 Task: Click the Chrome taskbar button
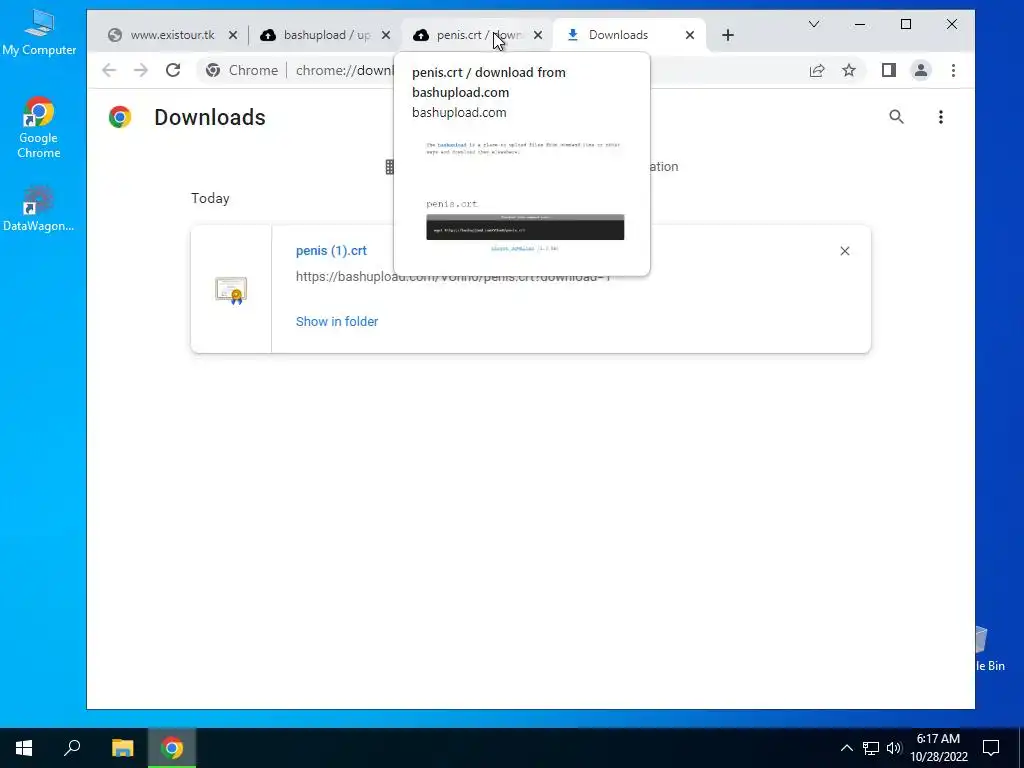click(x=172, y=748)
